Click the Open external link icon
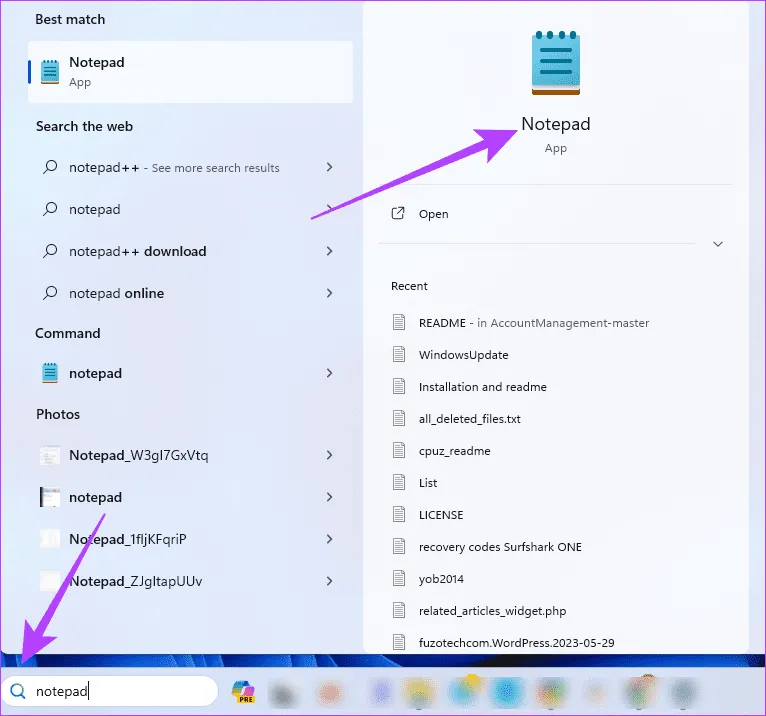This screenshot has height=716, width=766. (398, 214)
